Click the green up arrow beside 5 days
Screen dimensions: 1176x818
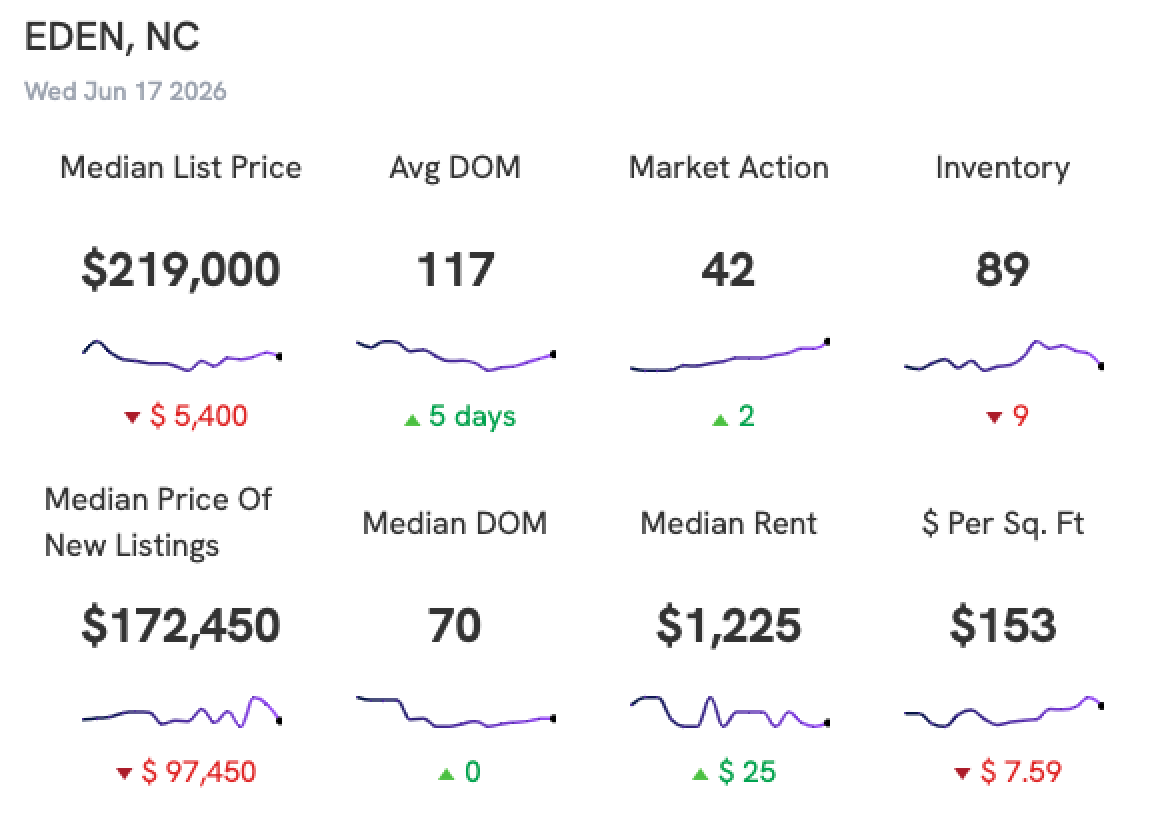[412, 420]
